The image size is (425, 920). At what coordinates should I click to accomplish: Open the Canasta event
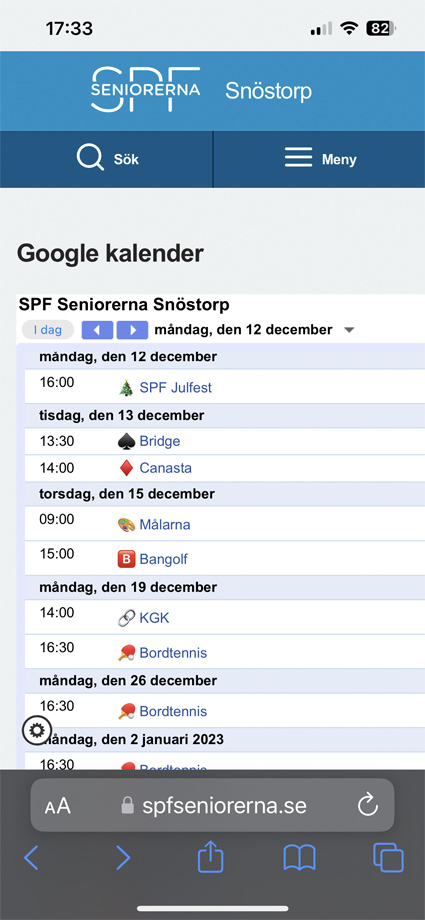pyautogui.click(x=166, y=468)
